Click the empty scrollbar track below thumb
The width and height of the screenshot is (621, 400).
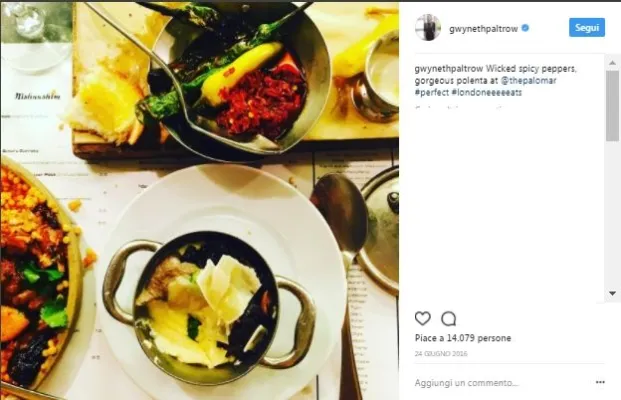pos(612,214)
